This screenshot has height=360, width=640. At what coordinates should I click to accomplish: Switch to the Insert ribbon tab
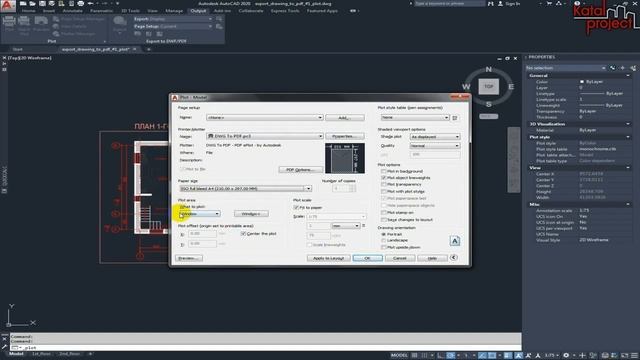point(49,11)
